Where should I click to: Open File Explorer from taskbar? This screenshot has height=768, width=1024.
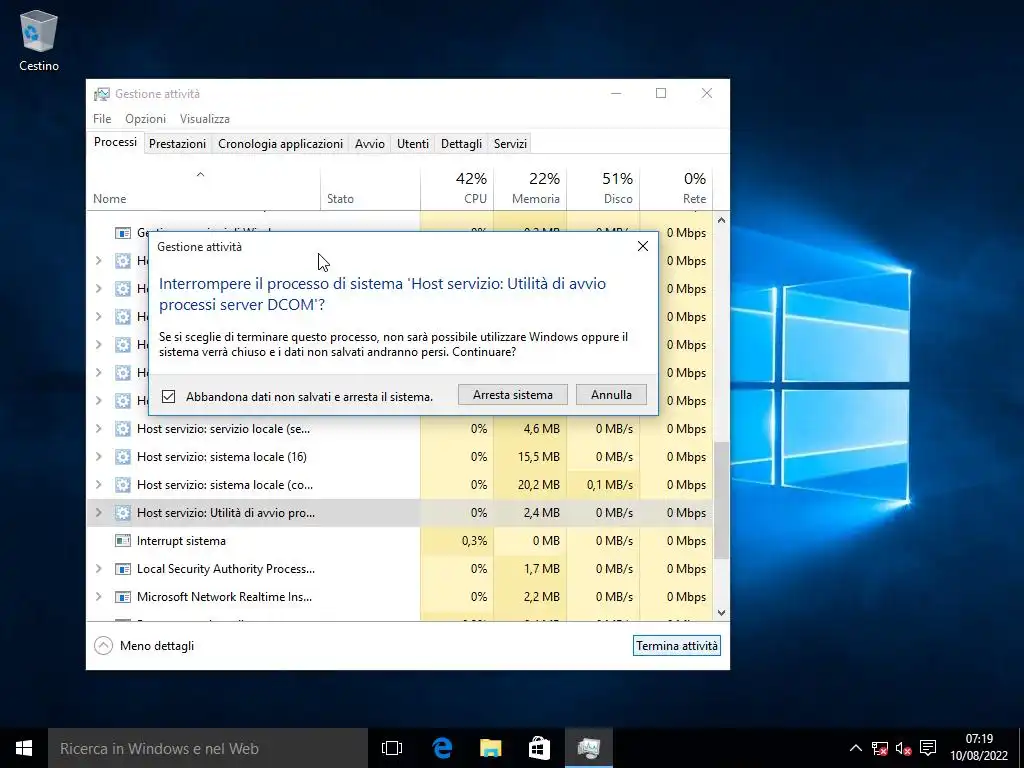point(490,748)
